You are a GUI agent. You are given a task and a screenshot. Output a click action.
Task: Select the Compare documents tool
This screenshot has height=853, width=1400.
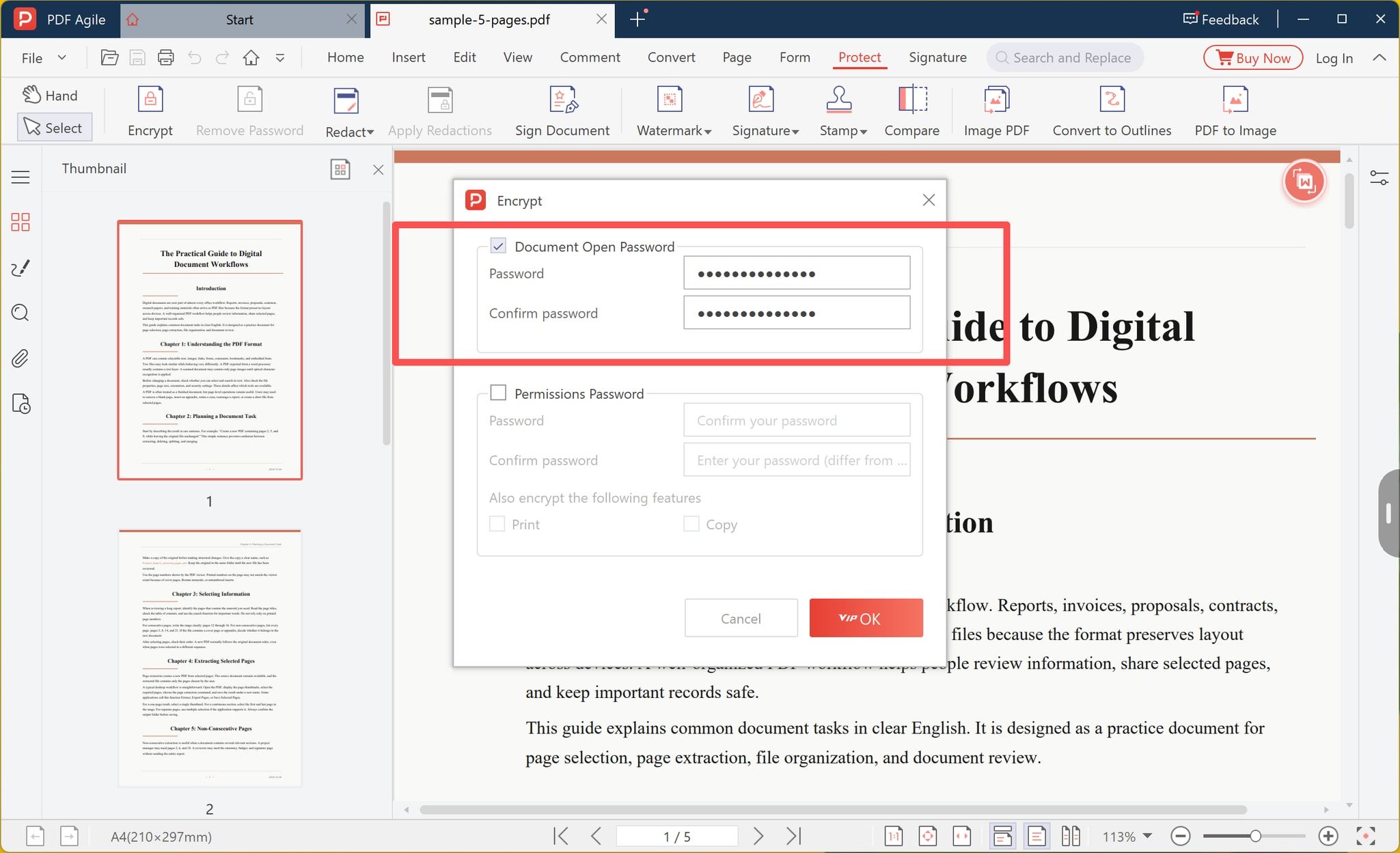click(x=911, y=112)
